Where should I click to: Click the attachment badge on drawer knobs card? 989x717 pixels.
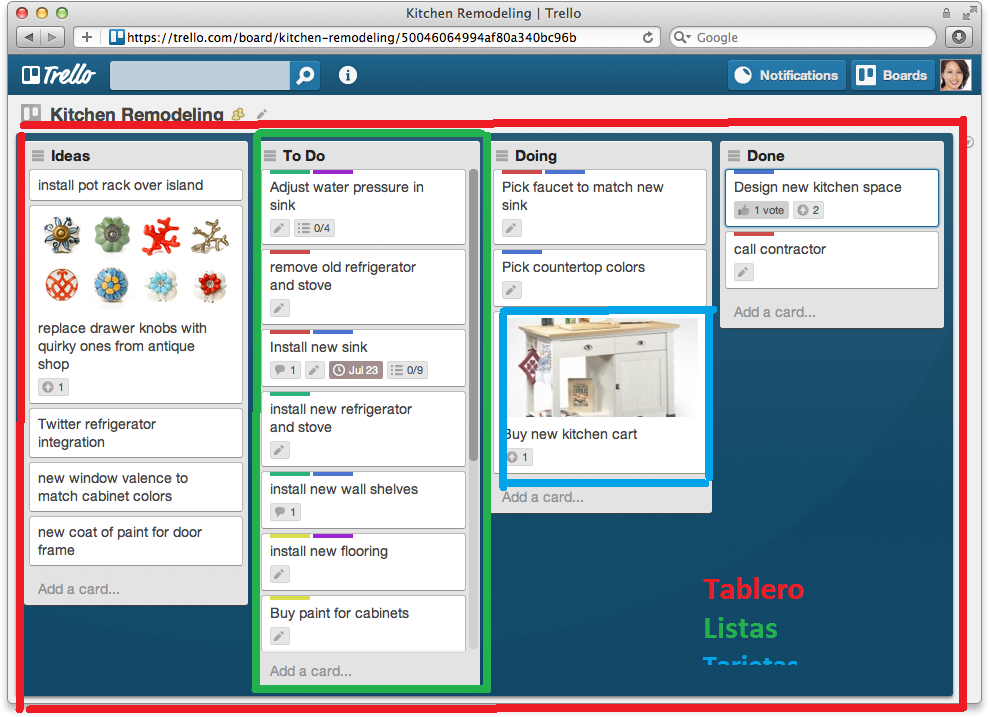[x=53, y=387]
